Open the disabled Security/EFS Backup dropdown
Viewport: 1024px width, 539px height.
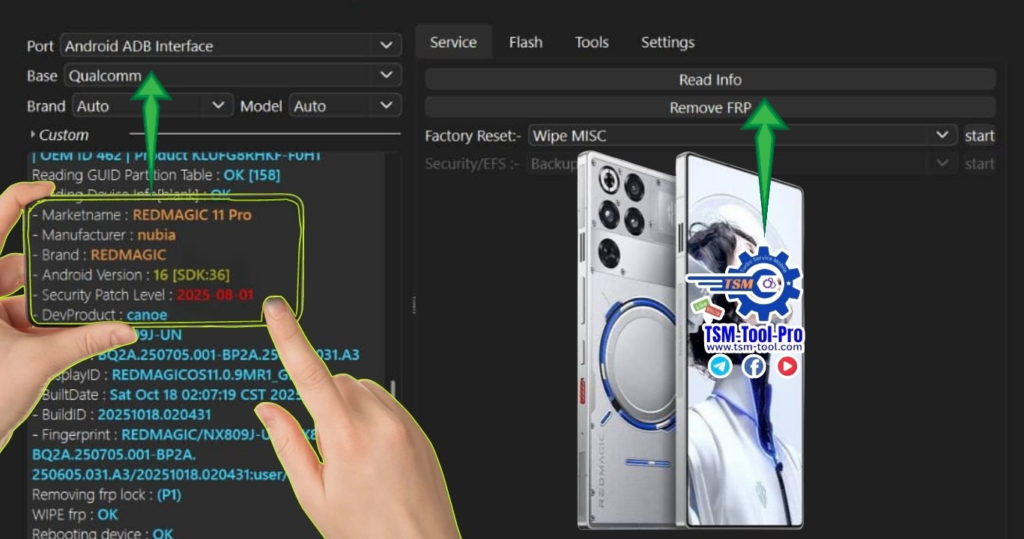[x=742, y=163]
